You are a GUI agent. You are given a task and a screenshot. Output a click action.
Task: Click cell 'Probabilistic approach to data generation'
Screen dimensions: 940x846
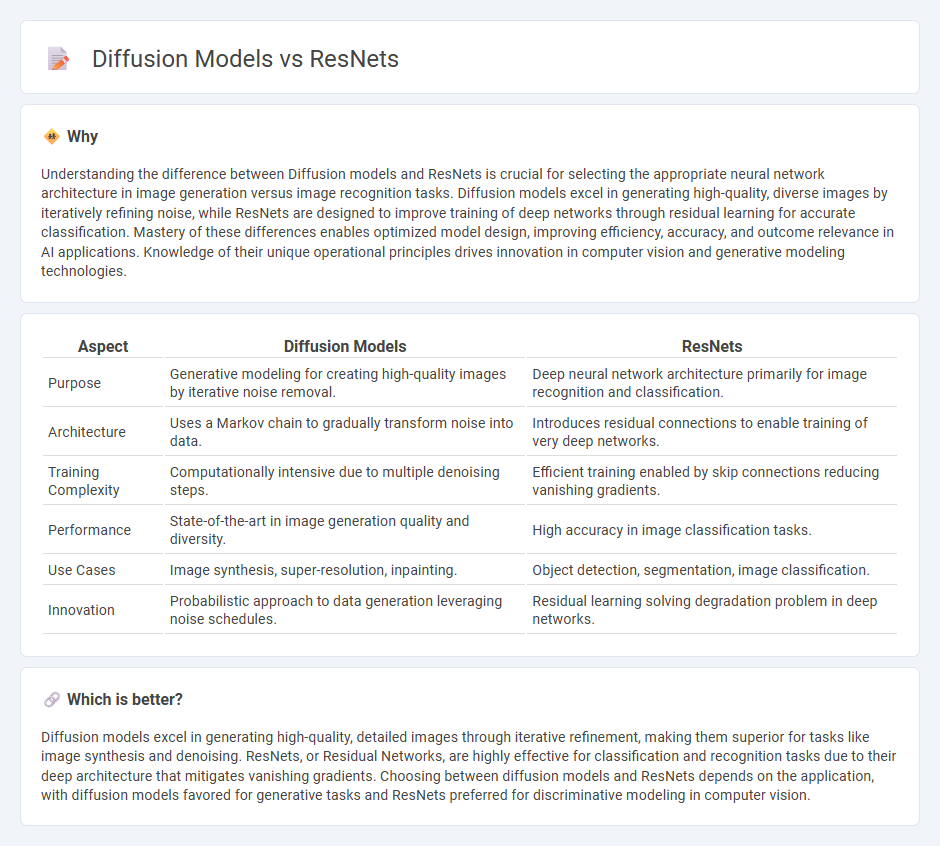tap(345, 610)
